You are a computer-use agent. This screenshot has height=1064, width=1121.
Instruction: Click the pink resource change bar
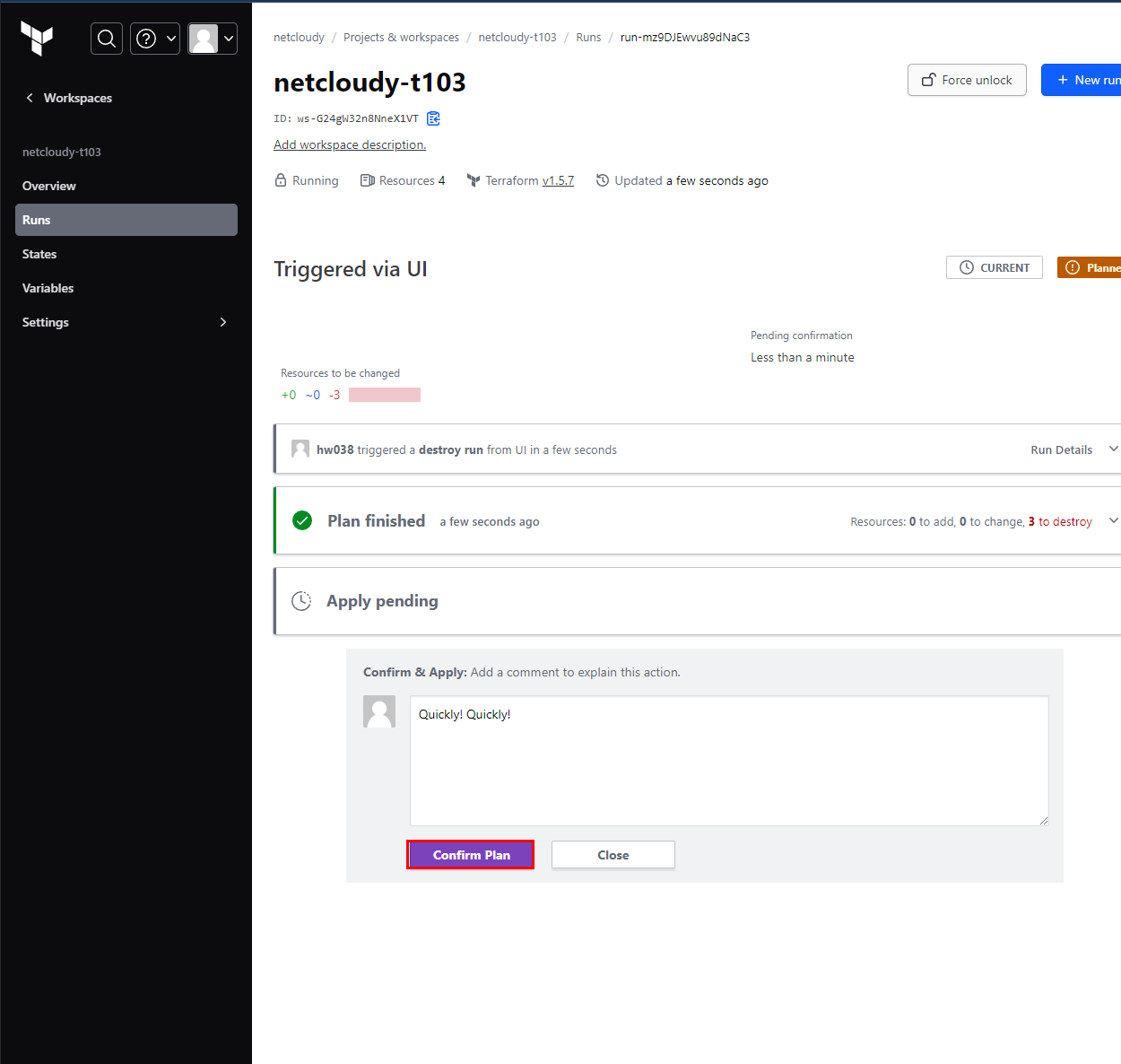(x=385, y=395)
